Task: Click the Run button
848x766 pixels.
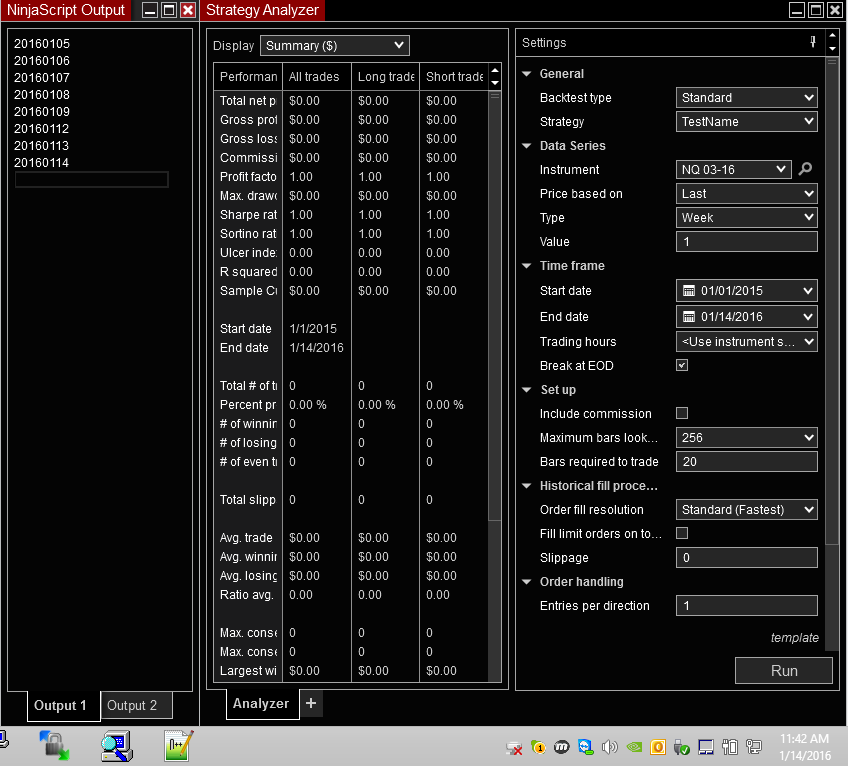Action: 784,671
